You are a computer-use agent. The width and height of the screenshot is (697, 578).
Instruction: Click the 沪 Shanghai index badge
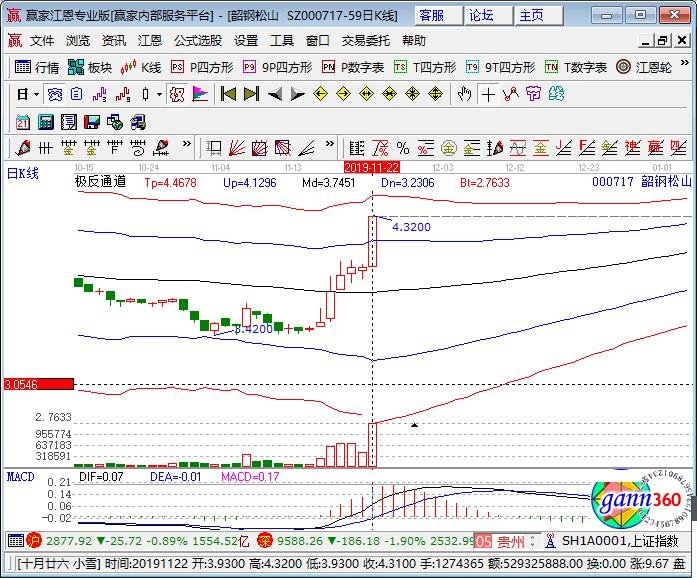[x=34, y=541]
